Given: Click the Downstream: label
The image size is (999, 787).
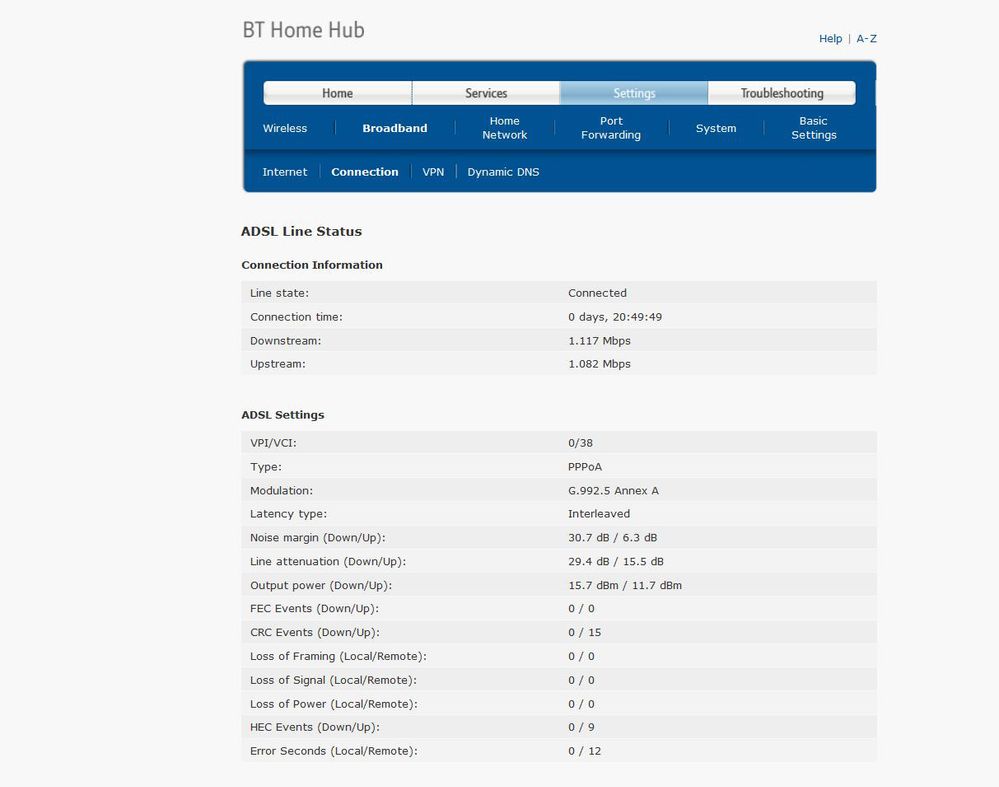Looking at the screenshot, I should coord(285,341).
